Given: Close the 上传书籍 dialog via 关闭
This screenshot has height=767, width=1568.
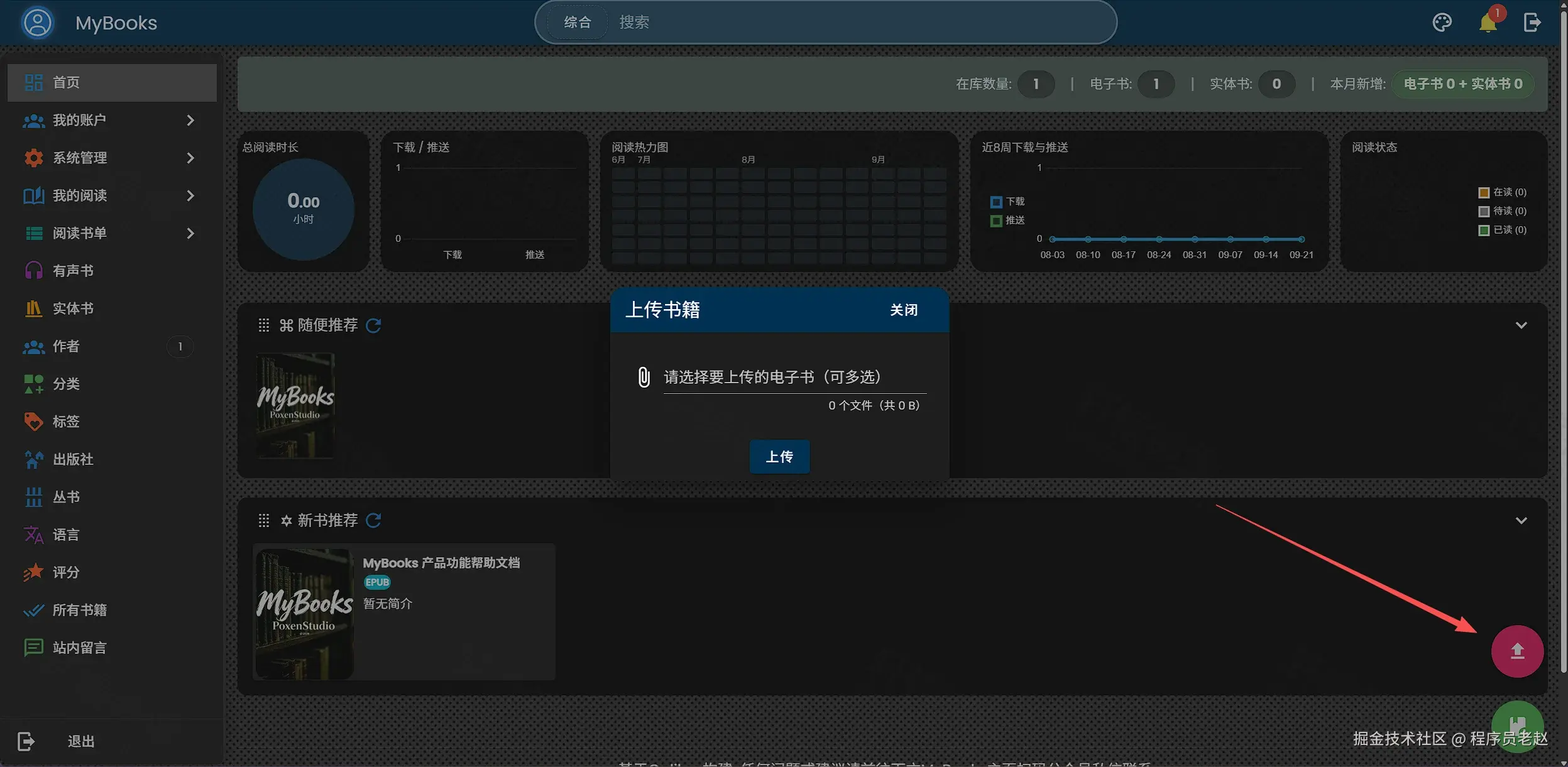Looking at the screenshot, I should pyautogui.click(x=904, y=310).
